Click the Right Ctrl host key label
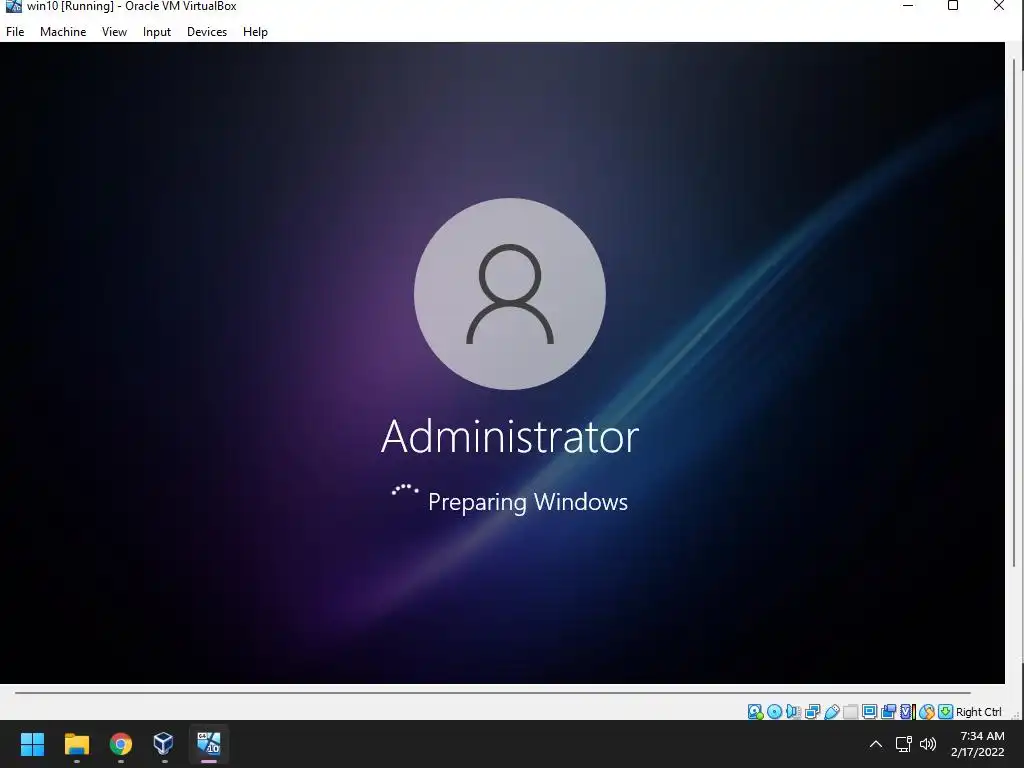Screen dimensions: 1024x768 point(978,712)
